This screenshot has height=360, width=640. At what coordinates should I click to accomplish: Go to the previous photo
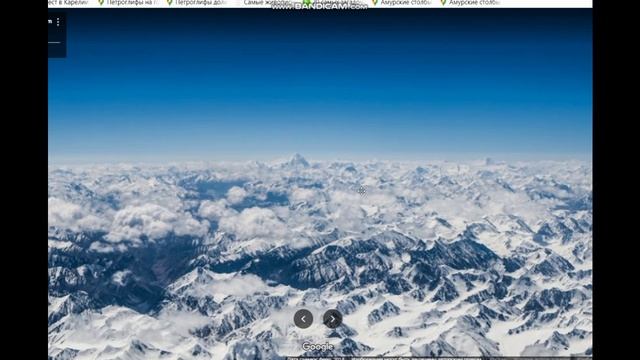(303, 319)
